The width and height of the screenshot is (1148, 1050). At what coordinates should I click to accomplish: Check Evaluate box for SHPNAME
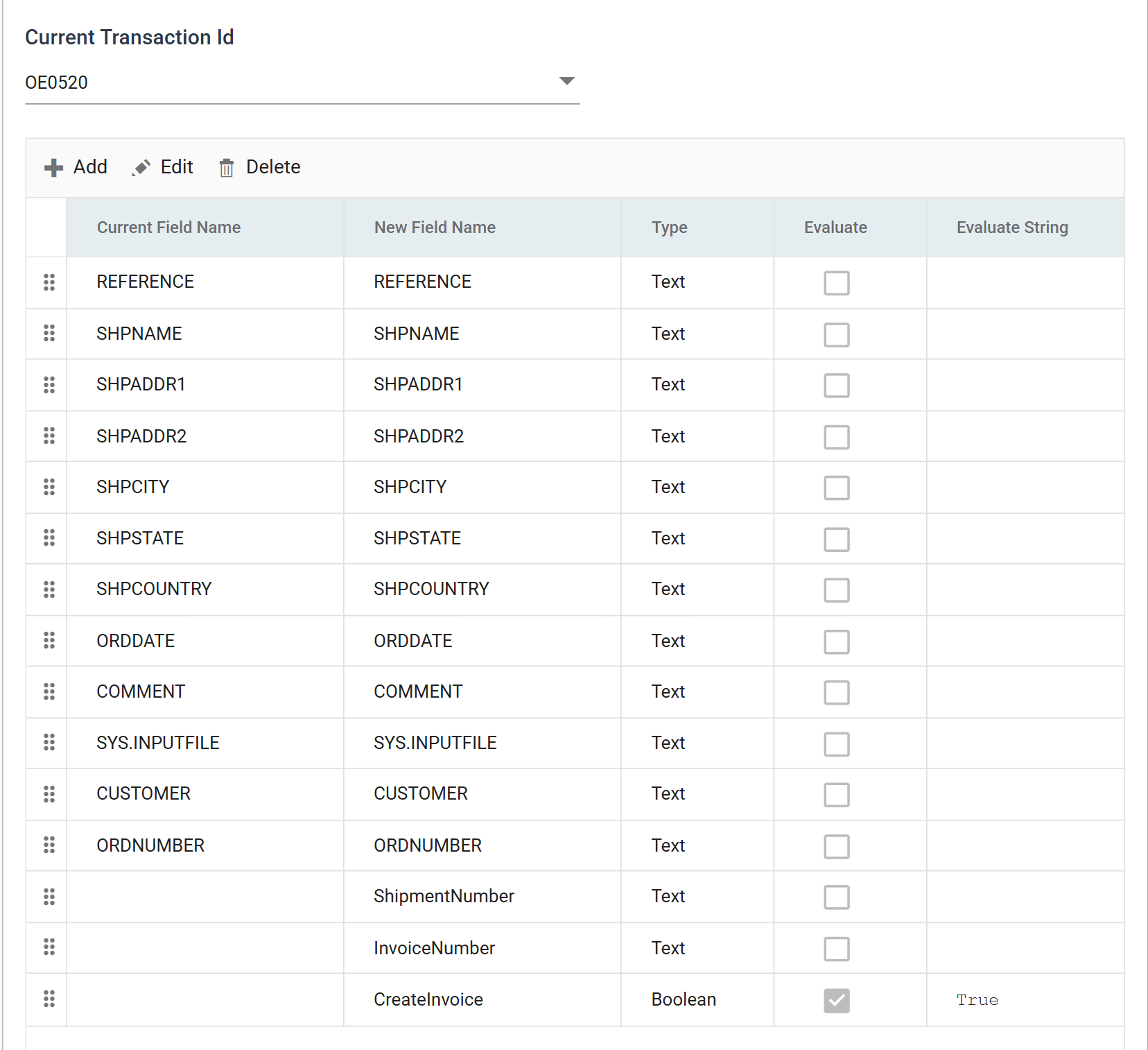click(837, 334)
